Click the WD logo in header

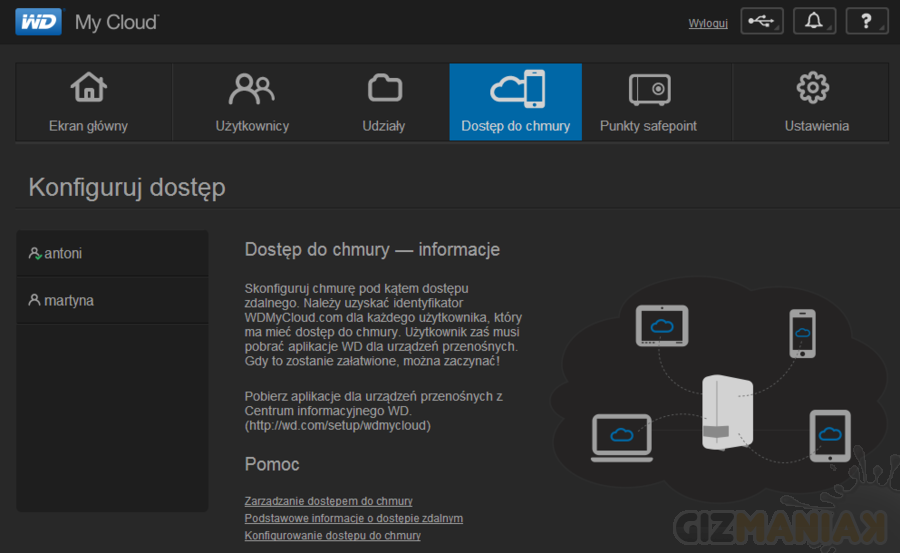click(x=38, y=21)
